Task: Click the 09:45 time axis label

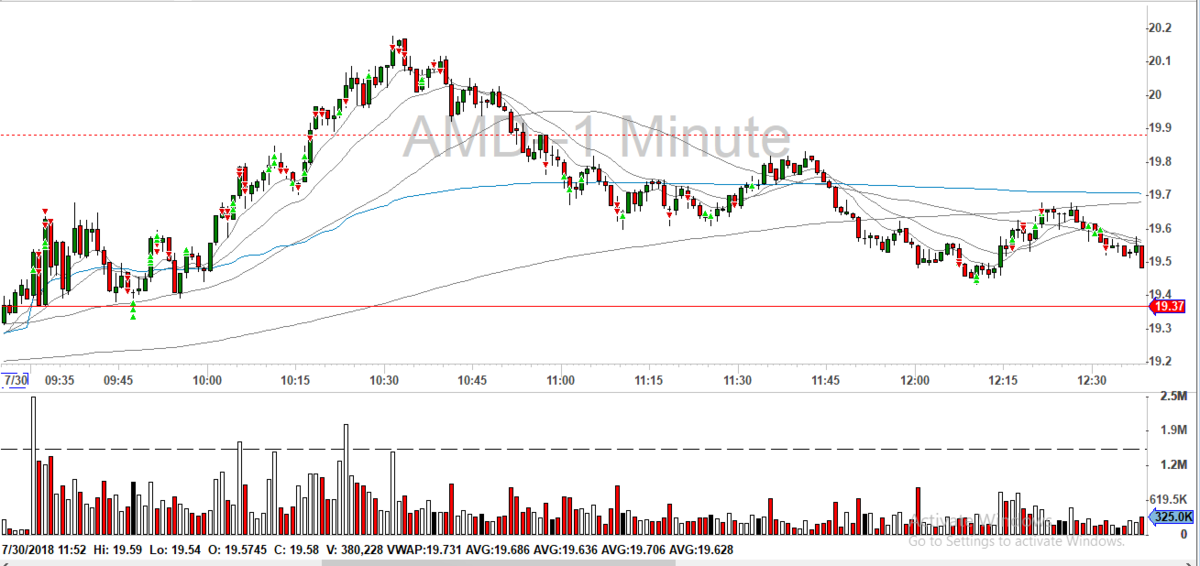Action: click(119, 380)
